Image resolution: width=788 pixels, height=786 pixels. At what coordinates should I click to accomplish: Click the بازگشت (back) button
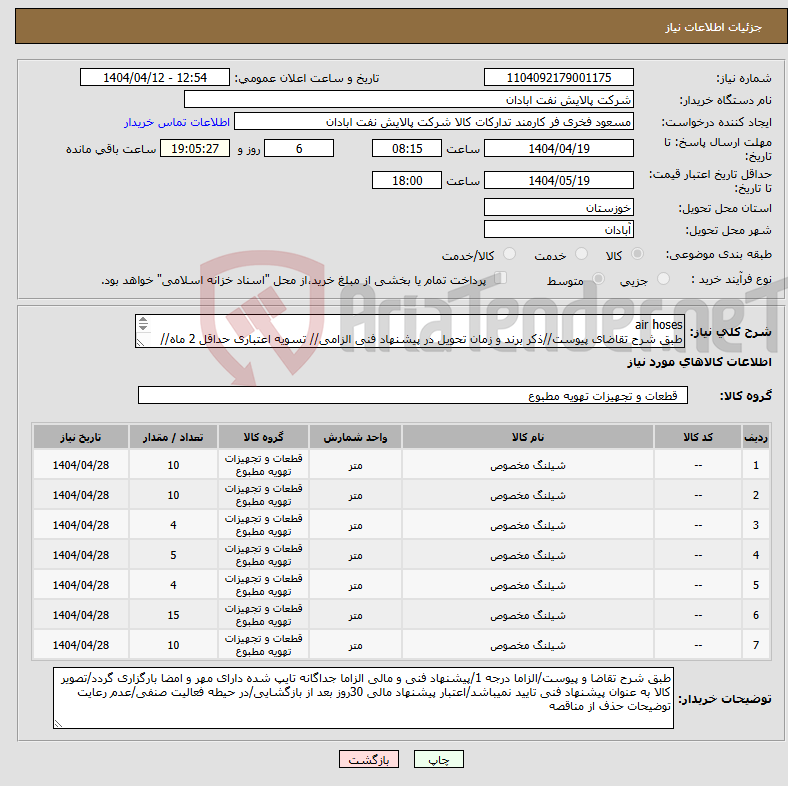369,759
